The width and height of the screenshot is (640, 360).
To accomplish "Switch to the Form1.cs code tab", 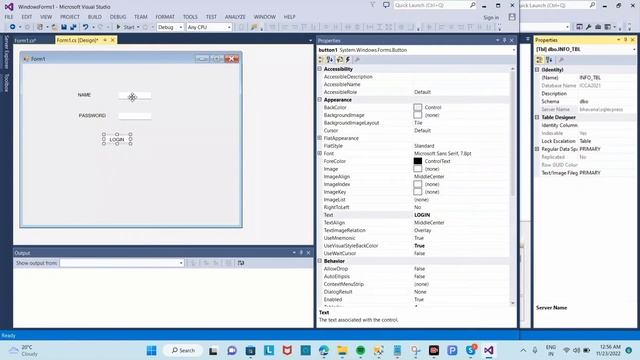I will 25,40.
